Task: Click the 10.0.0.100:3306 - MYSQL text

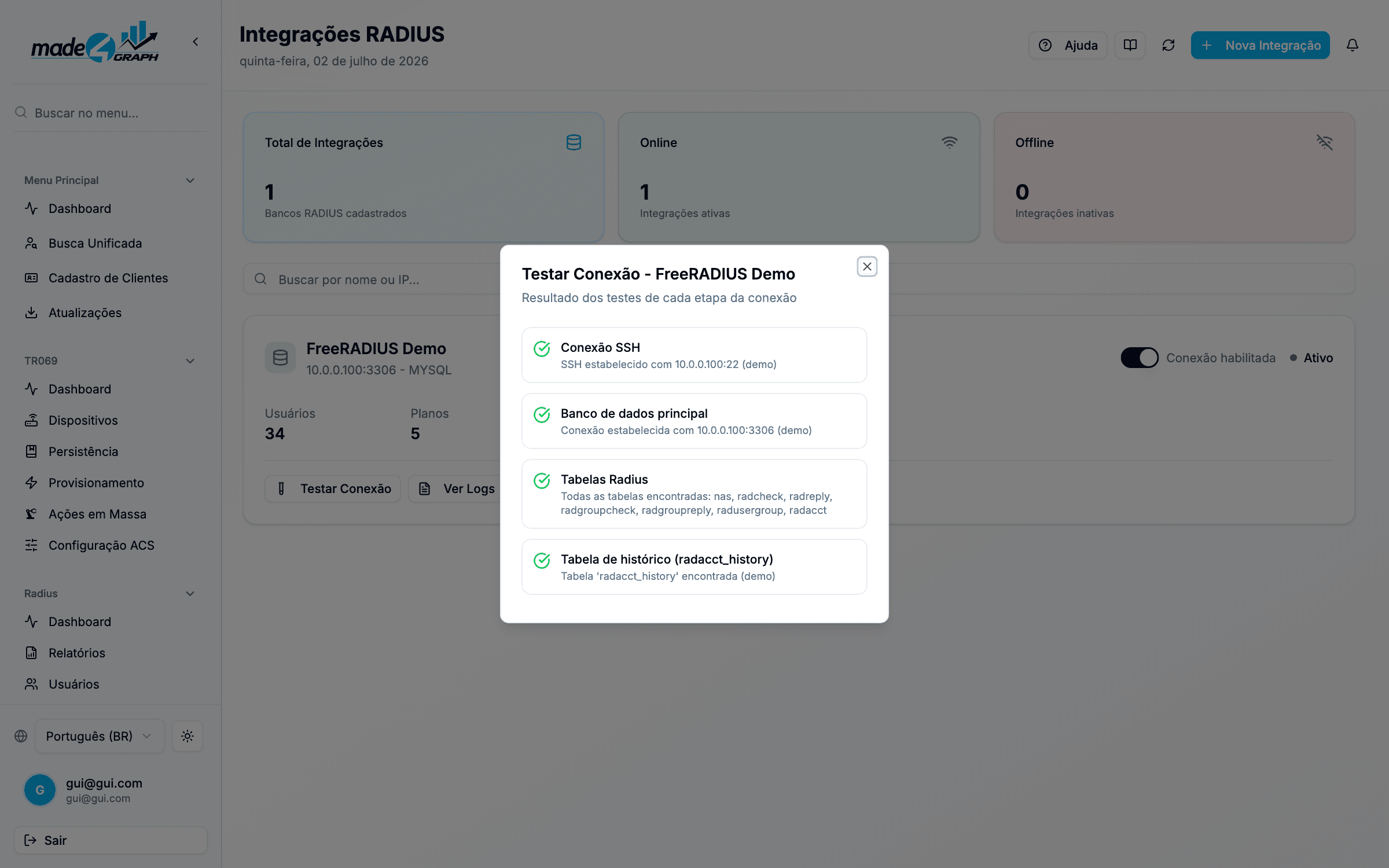Action: tap(379, 370)
